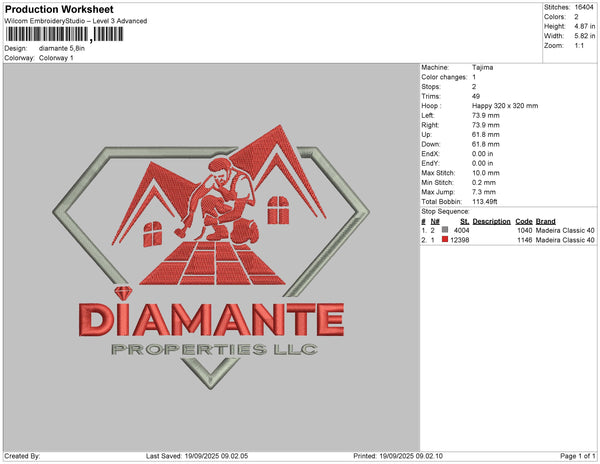This screenshot has height=464, width=600.
Task: Click the 'Code' column header
Action: tap(523, 221)
